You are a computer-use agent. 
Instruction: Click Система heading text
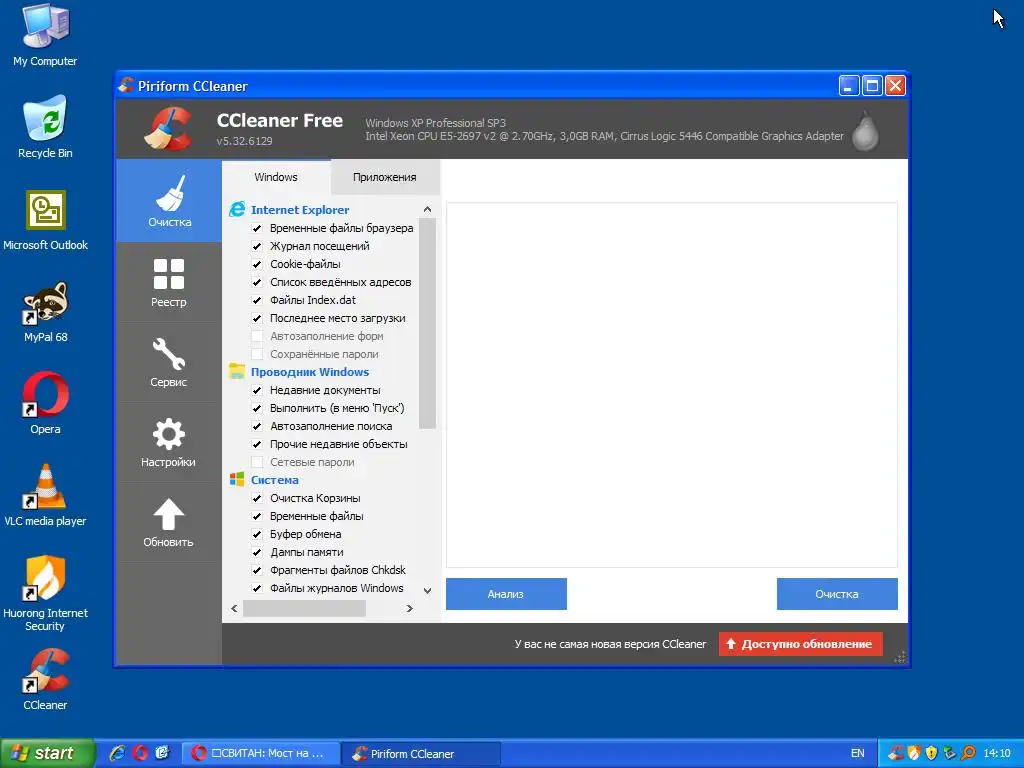pyautogui.click(x=275, y=479)
